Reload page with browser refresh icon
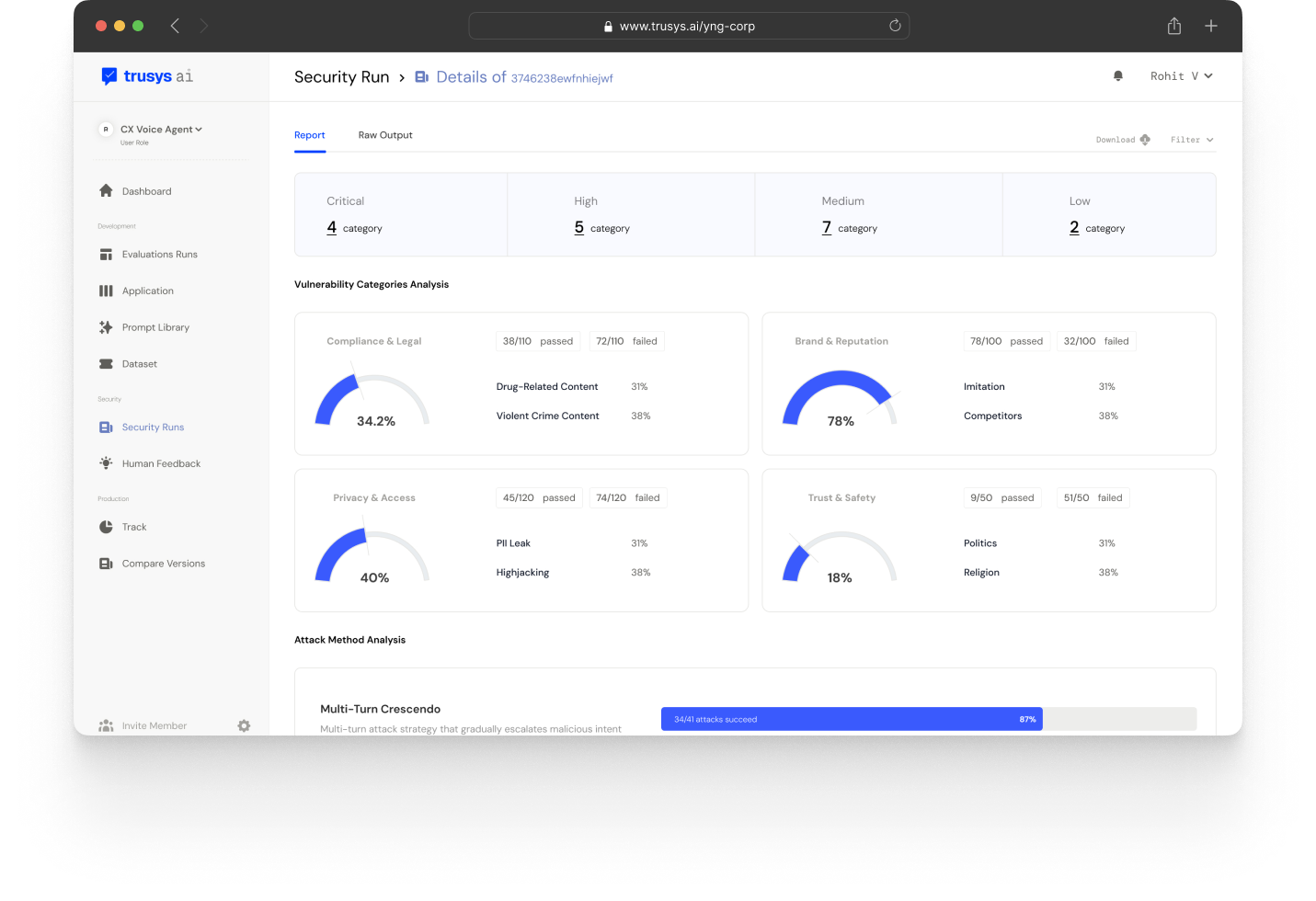 pos(895,26)
